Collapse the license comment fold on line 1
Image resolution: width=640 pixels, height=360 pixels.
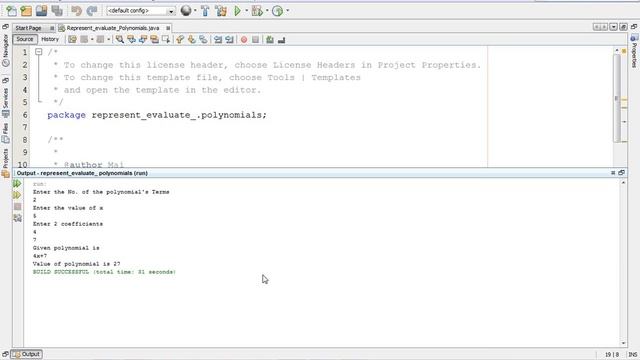coord(38,52)
